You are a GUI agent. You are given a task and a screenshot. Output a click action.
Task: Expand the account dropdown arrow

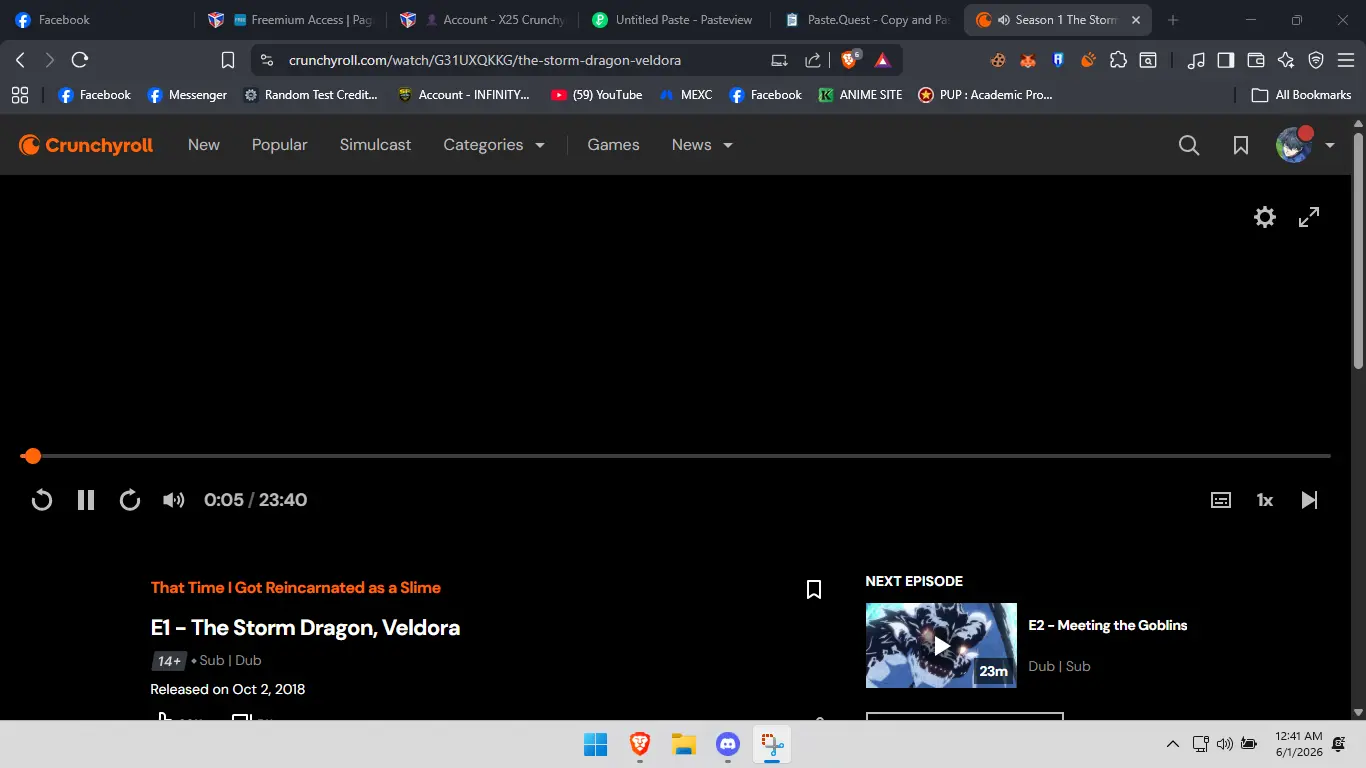pos(1330,145)
